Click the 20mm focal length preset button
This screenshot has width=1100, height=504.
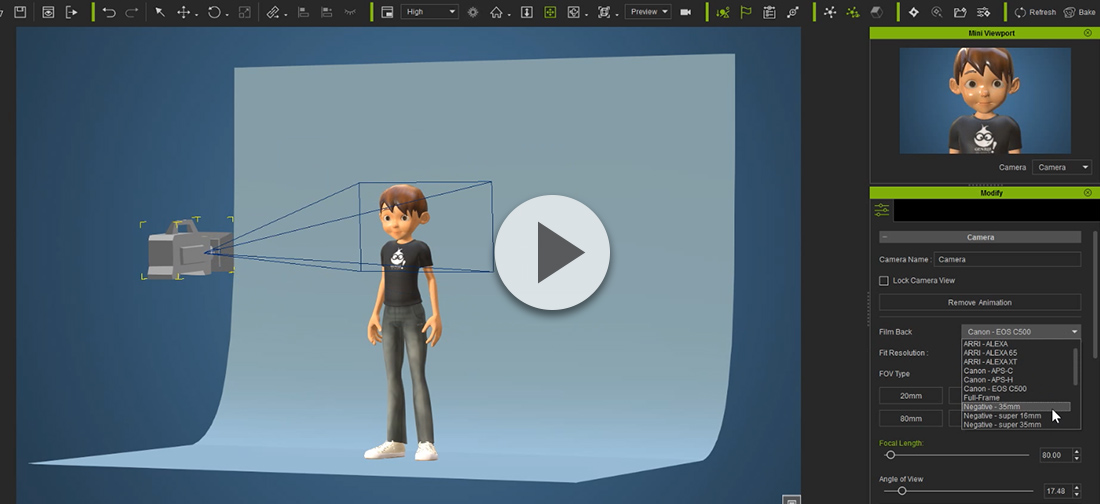910,395
